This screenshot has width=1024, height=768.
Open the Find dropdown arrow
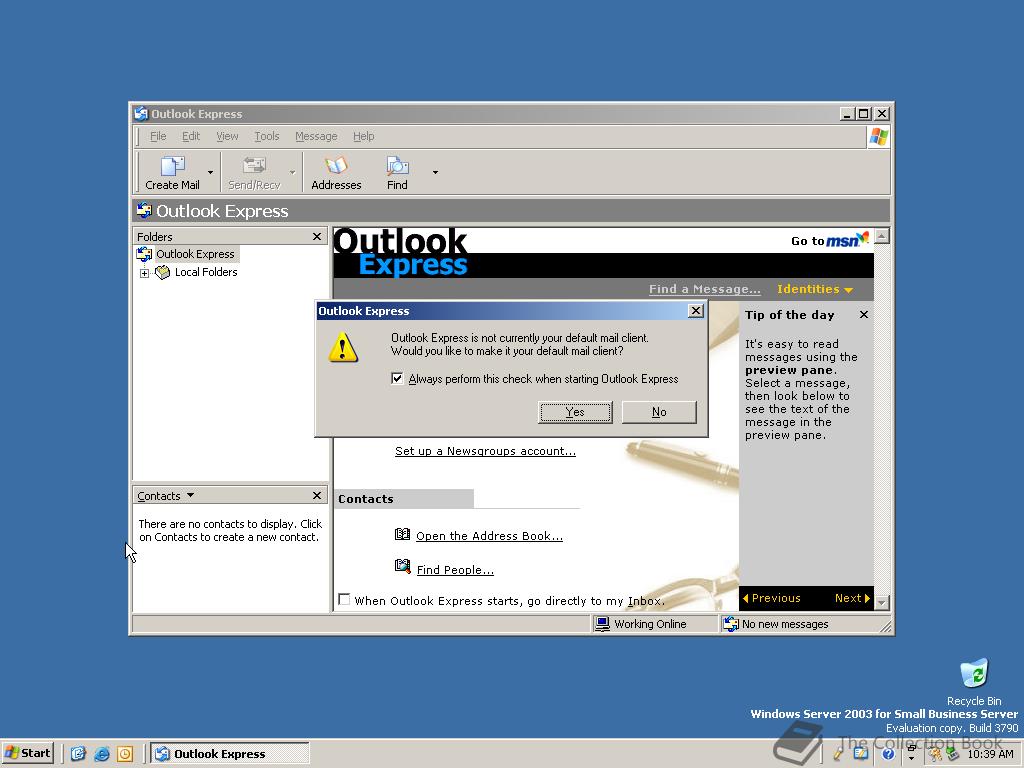coord(436,172)
